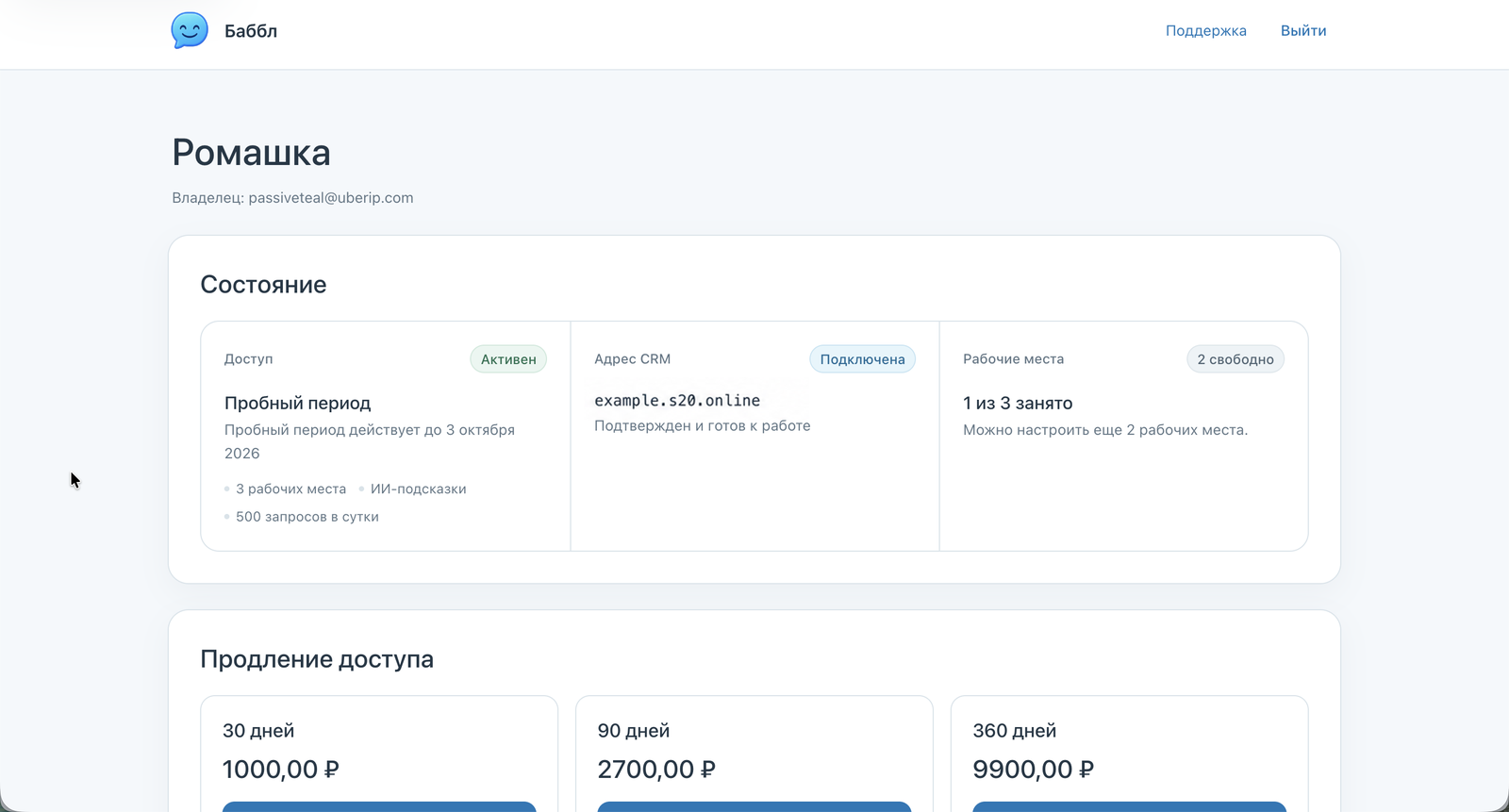Image resolution: width=1509 pixels, height=812 pixels.
Task: Click the 1000,00 ₽ price
Action: (x=281, y=770)
